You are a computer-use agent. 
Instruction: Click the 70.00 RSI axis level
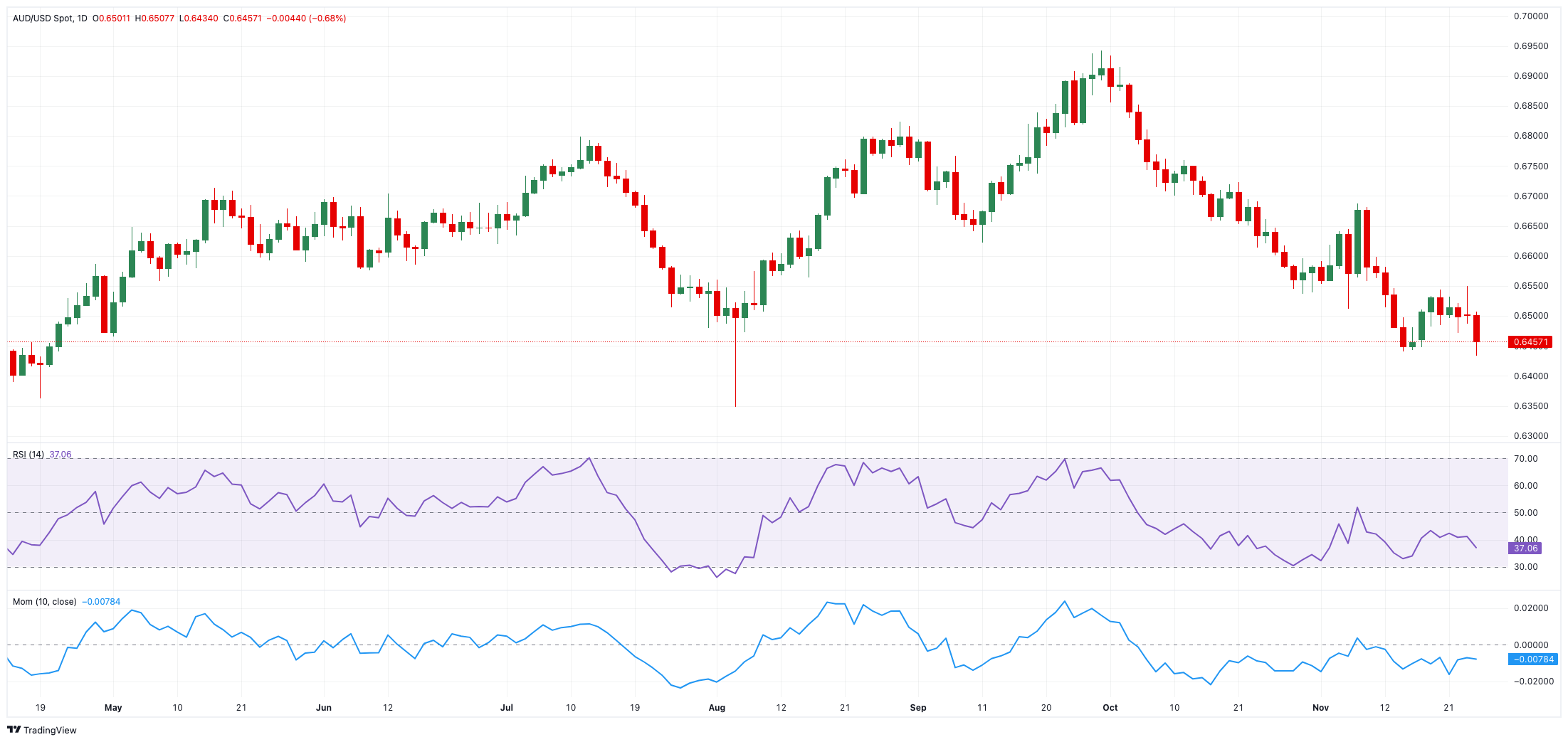point(1525,459)
